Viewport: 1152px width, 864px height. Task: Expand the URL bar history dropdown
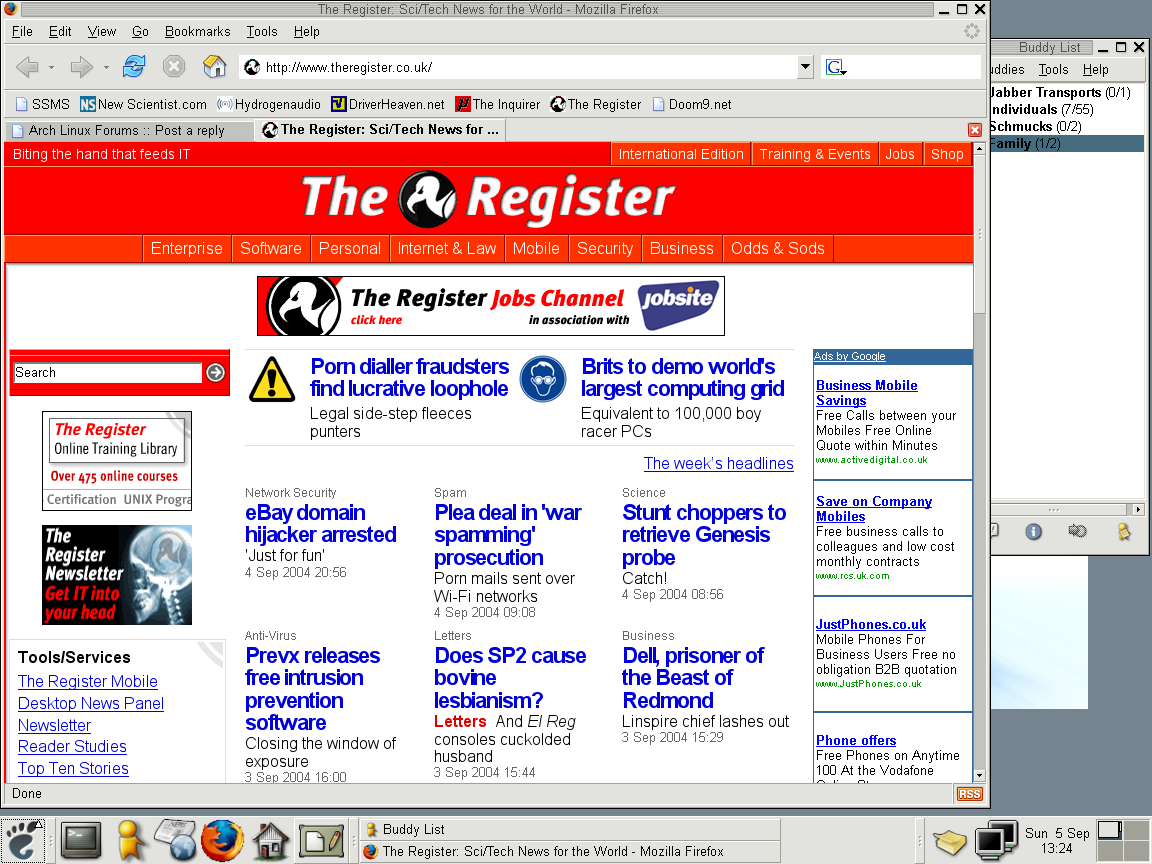[x=805, y=68]
